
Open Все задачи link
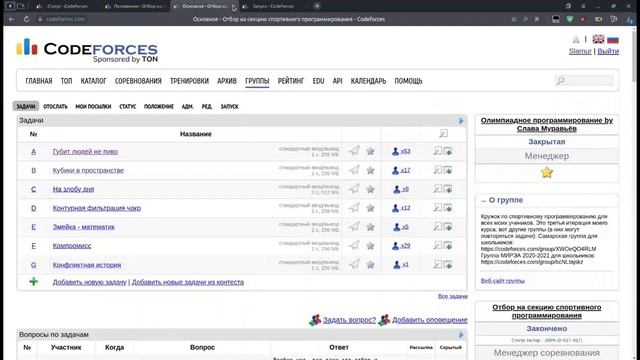coord(453,296)
